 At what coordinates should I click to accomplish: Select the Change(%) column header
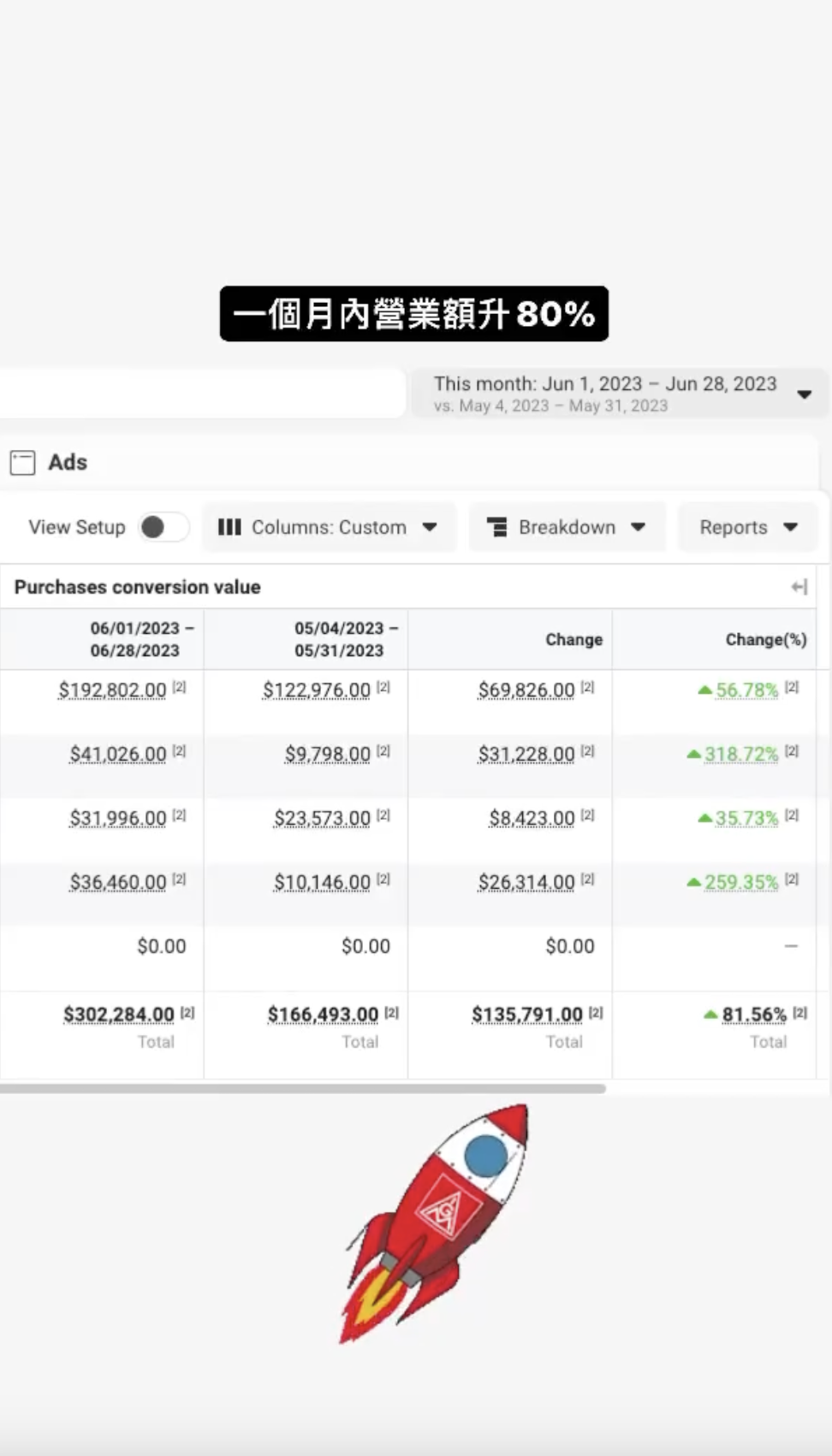[765, 640]
